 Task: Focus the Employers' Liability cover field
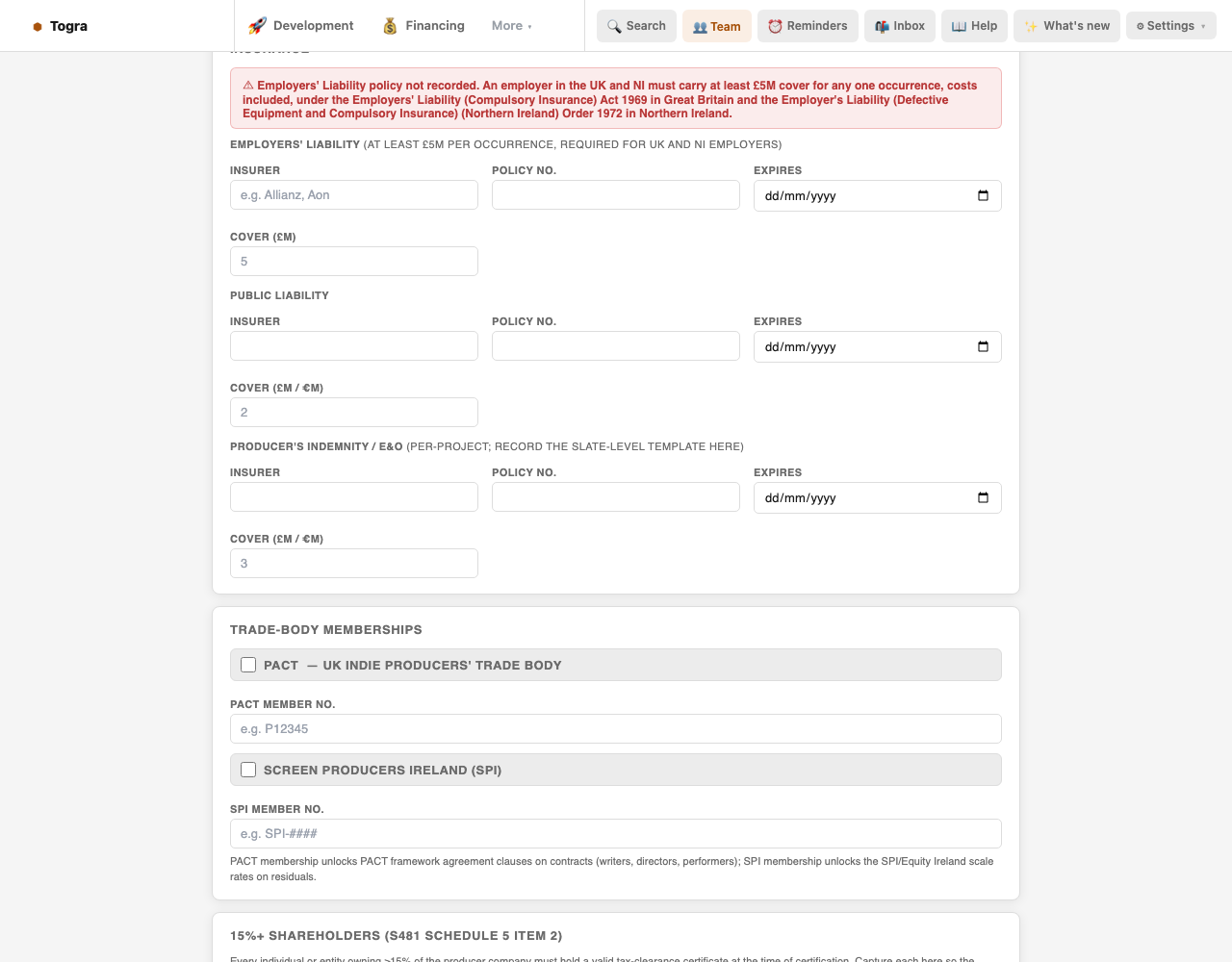(354, 262)
